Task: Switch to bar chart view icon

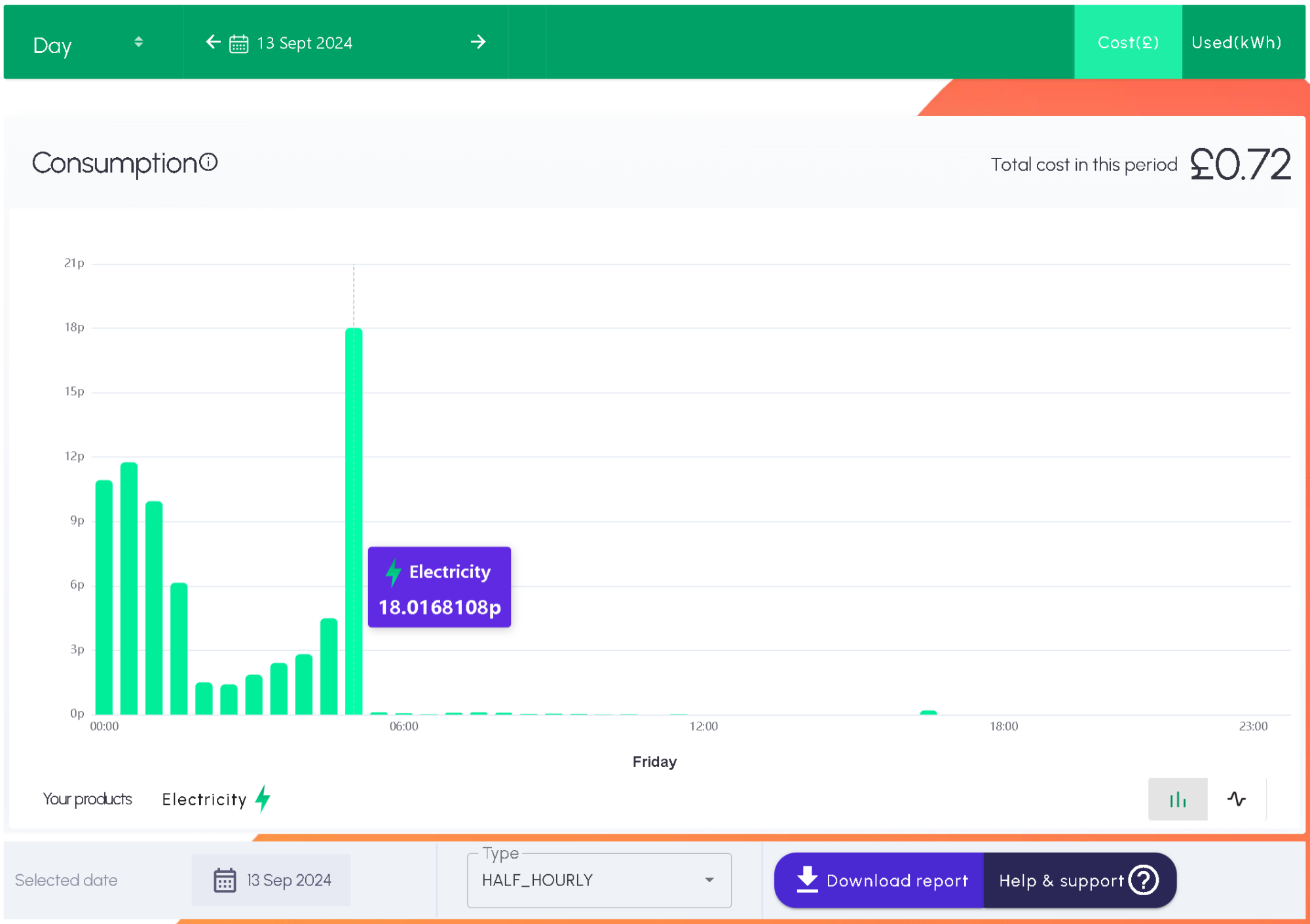Action: 1178,799
